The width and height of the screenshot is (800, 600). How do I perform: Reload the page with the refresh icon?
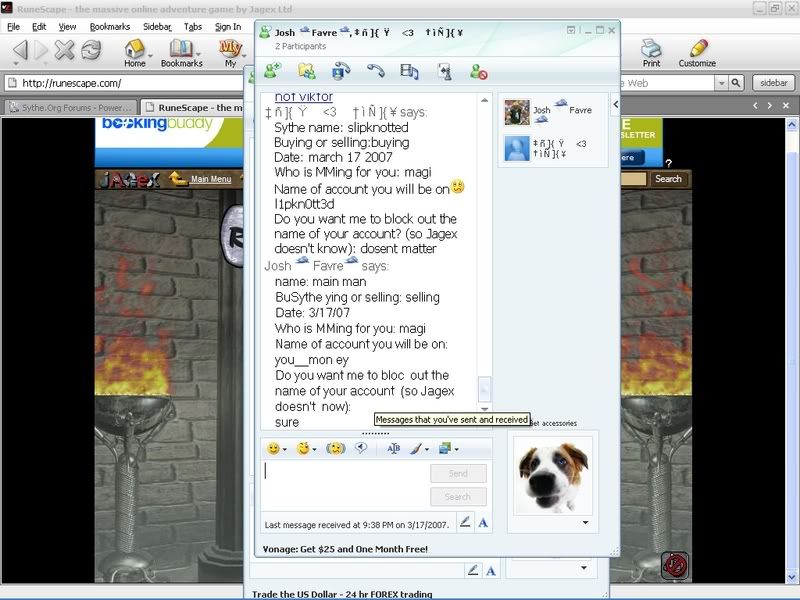pyautogui.click(x=91, y=50)
